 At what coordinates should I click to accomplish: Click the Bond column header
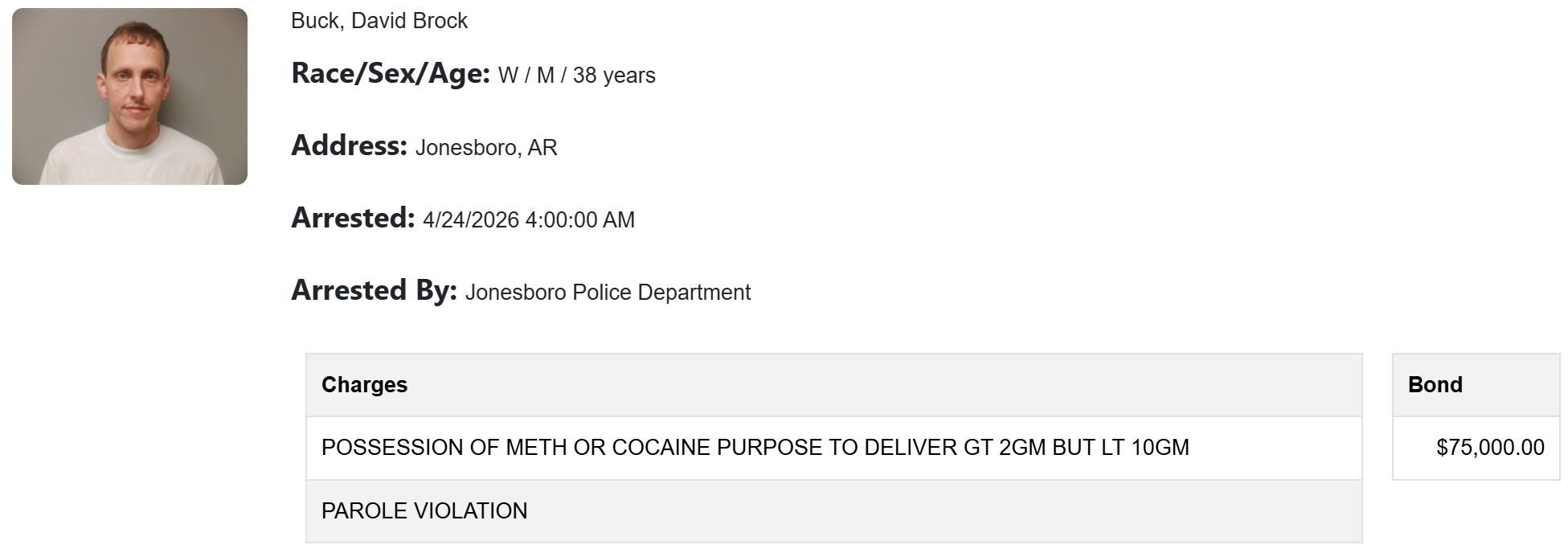coord(1435,385)
